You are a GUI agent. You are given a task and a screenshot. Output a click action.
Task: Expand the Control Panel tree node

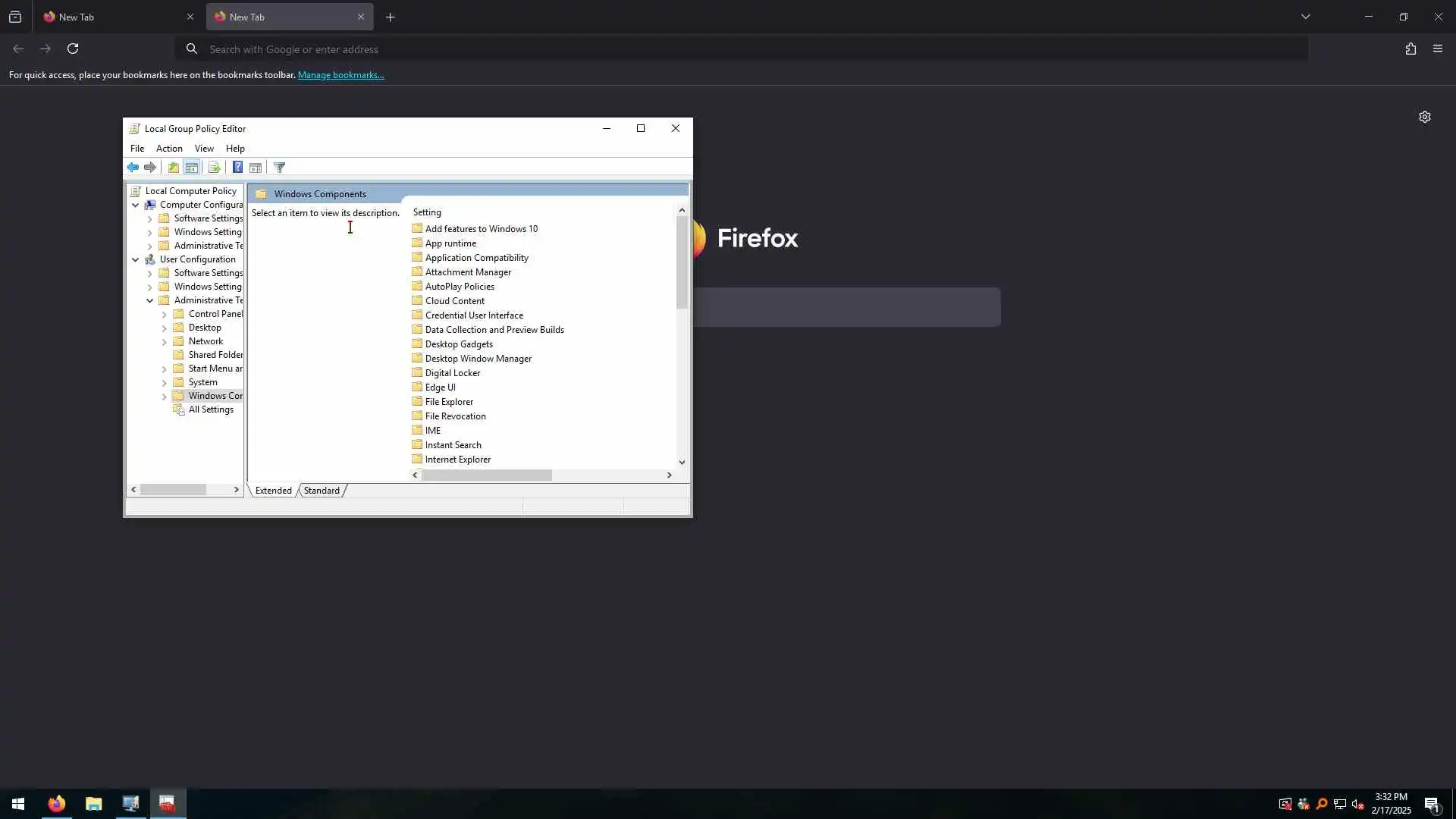pyautogui.click(x=165, y=314)
